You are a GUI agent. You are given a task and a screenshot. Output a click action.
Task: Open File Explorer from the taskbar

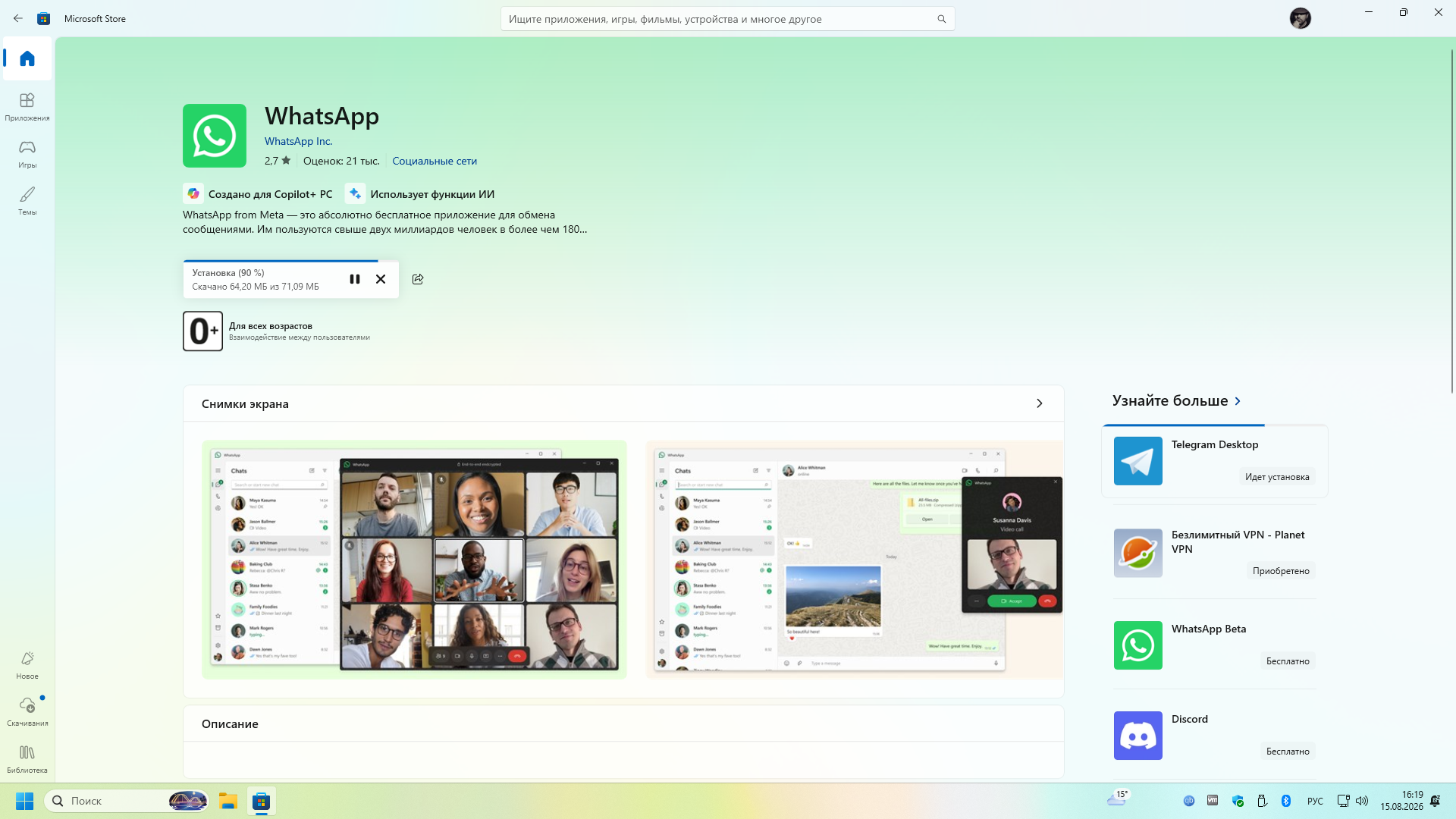pos(228,801)
